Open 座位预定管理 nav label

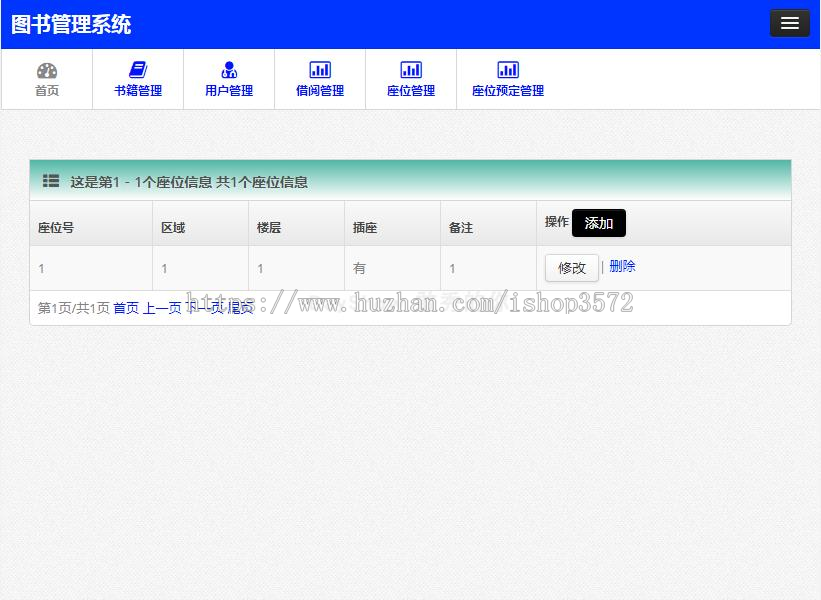[508, 91]
